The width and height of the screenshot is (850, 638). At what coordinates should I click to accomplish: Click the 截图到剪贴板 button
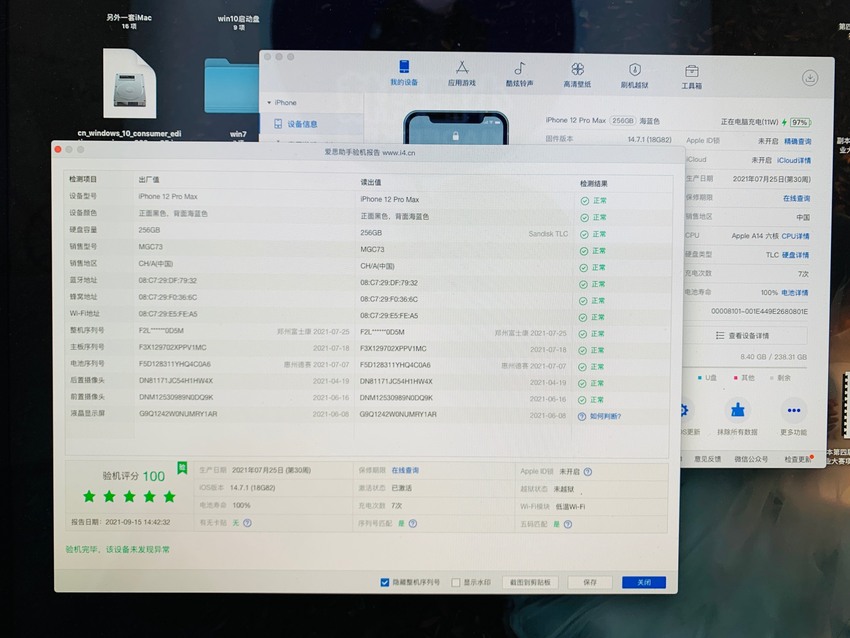point(530,583)
